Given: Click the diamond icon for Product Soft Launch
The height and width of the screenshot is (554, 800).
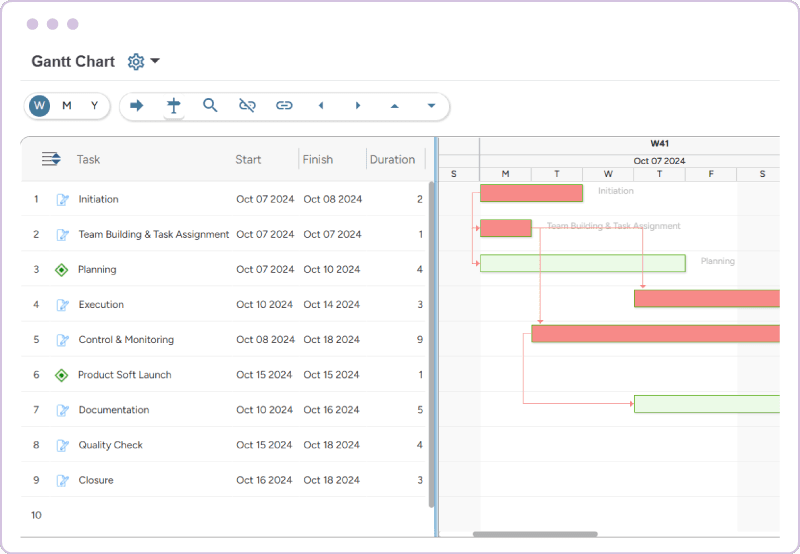Looking at the screenshot, I should (61, 375).
